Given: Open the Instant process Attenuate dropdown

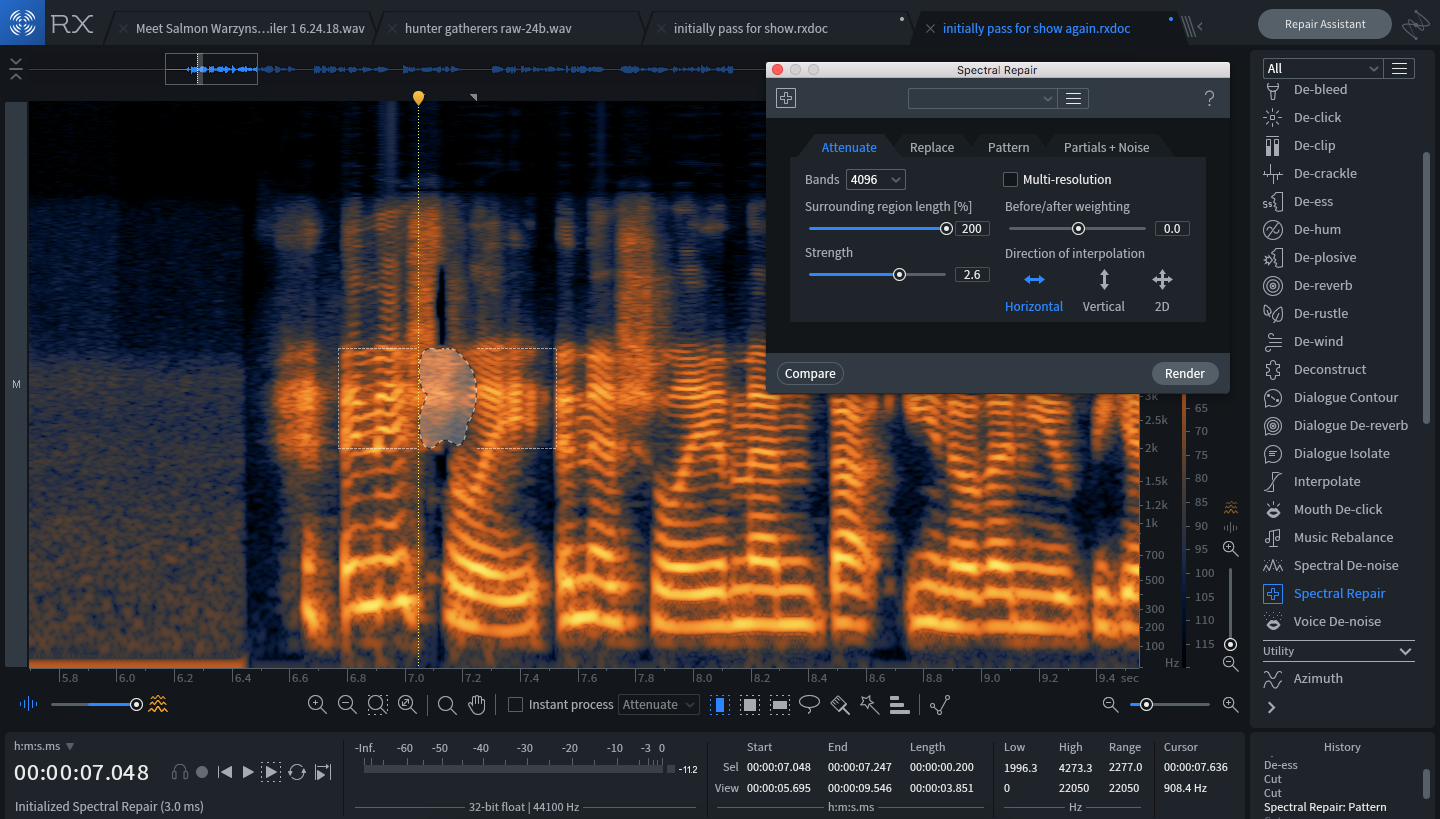Looking at the screenshot, I should pyautogui.click(x=658, y=705).
